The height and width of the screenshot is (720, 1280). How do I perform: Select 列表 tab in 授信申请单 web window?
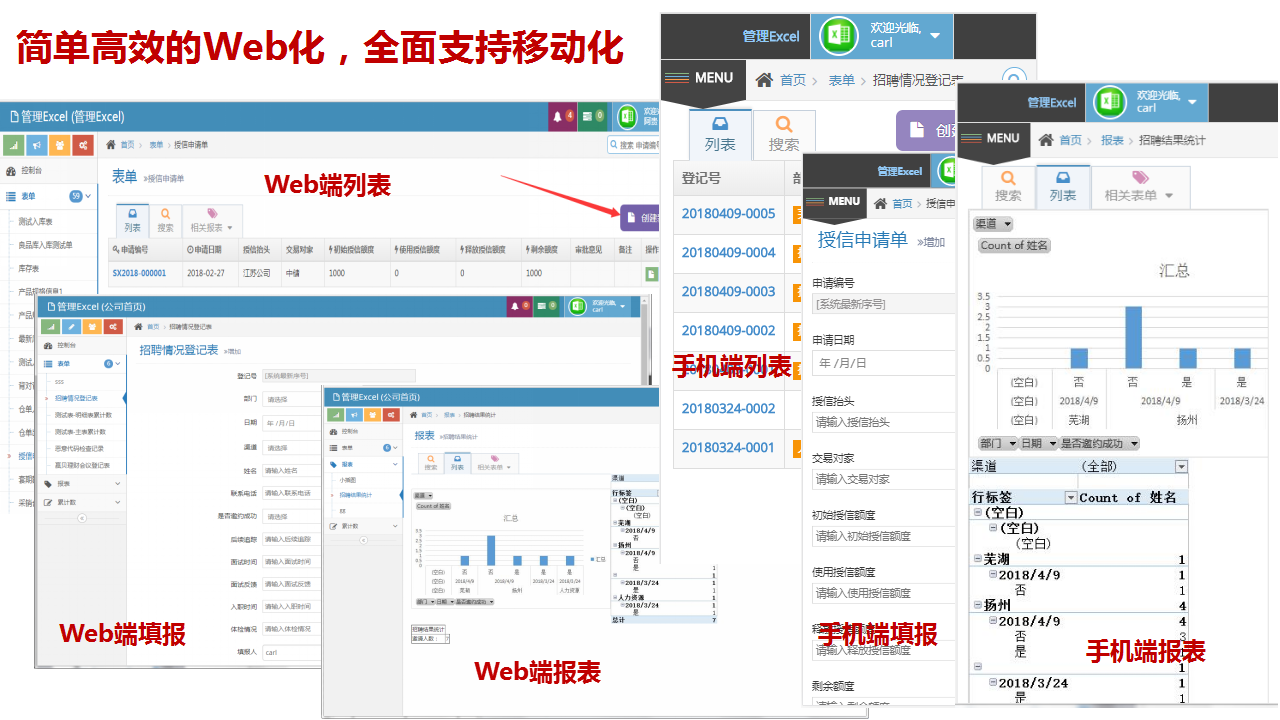pyautogui.click(x=133, y=220)
